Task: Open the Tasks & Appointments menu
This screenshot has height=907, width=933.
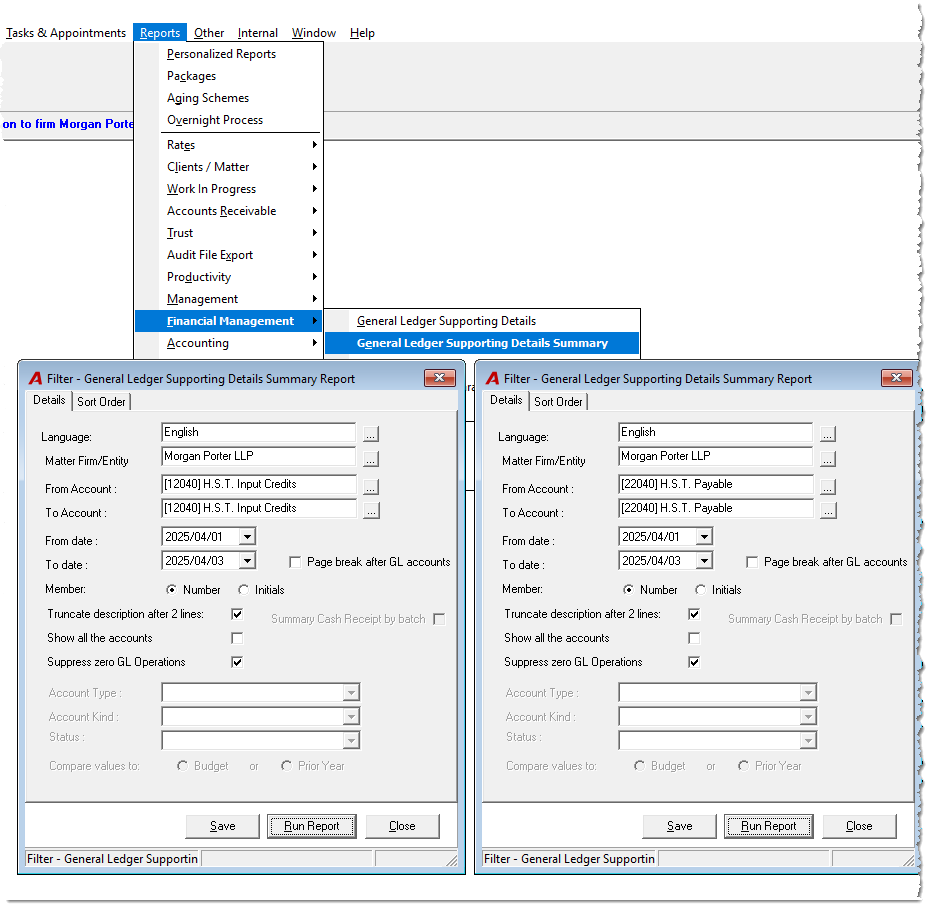Action: tap(65, 33)
